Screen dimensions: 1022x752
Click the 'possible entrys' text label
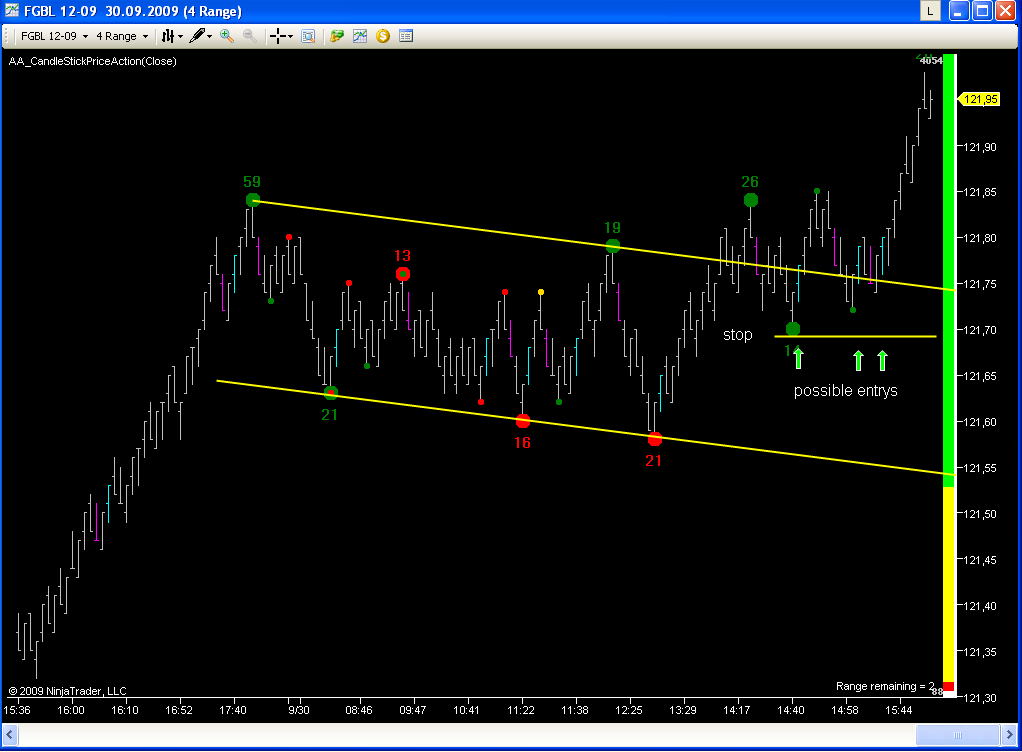pyautogui.click(x=845, y=390)
